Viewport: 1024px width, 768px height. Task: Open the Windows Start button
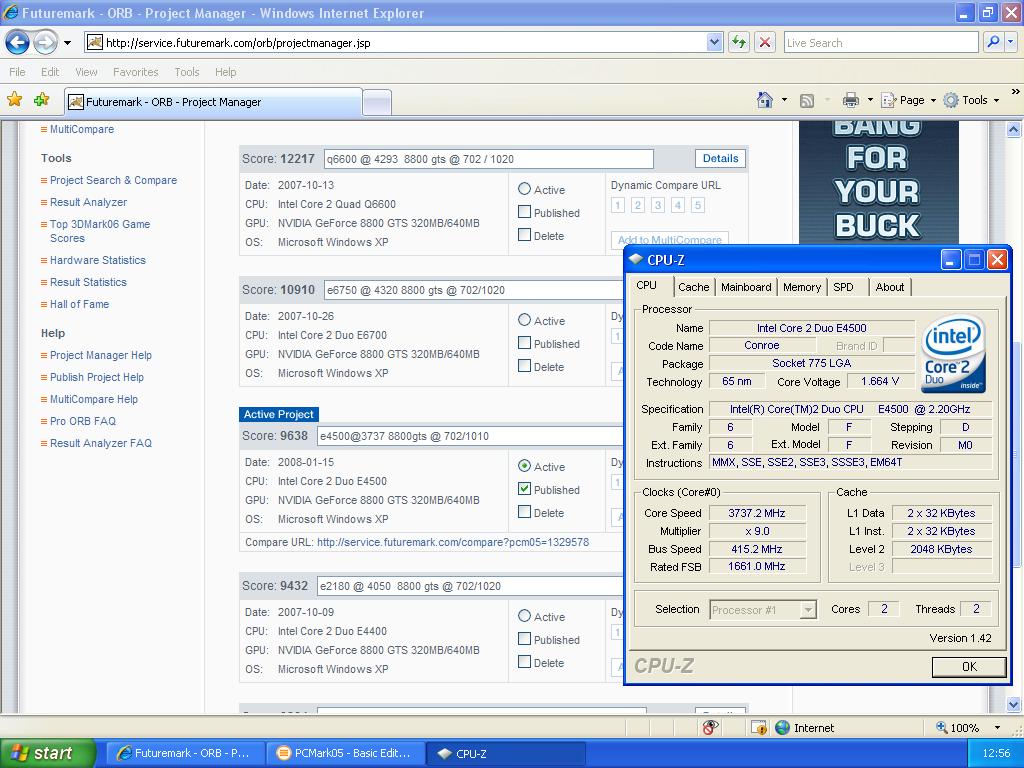pyautogui.click(x=48, y=753)
